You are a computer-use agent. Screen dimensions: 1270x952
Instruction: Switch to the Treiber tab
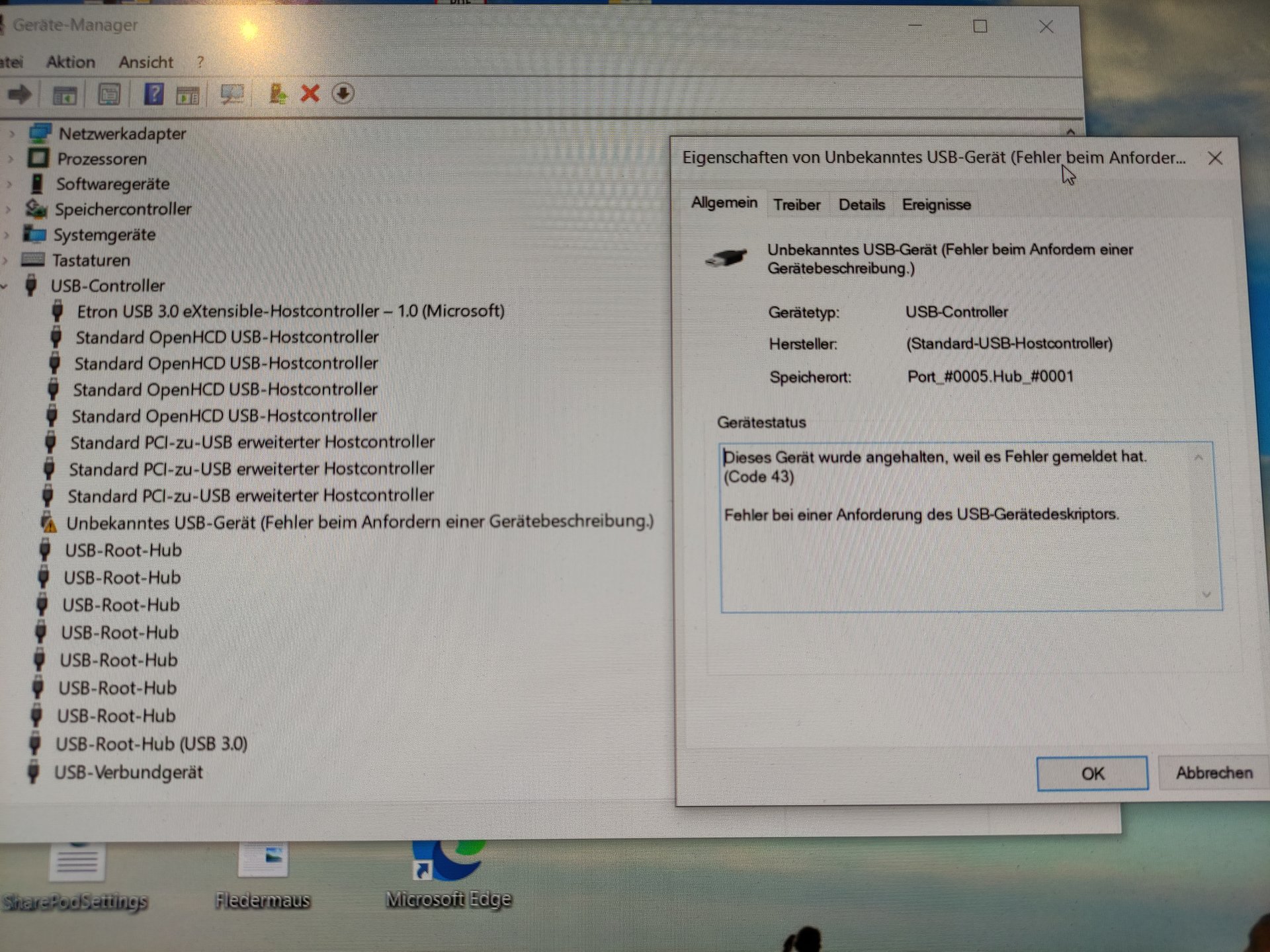point(797,205)
